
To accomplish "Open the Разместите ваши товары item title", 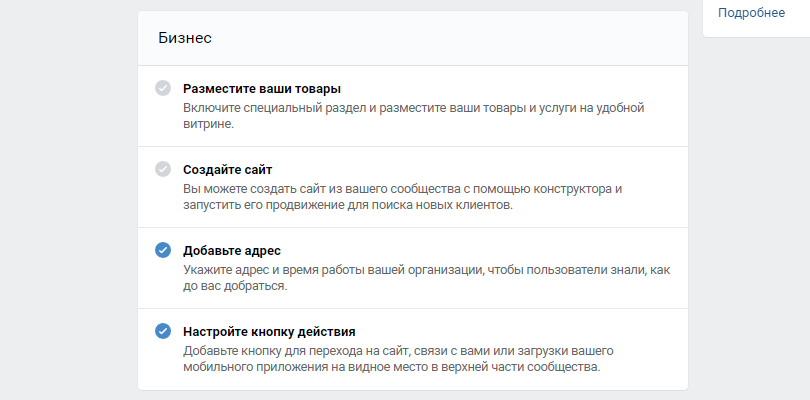I will (262, 89).
